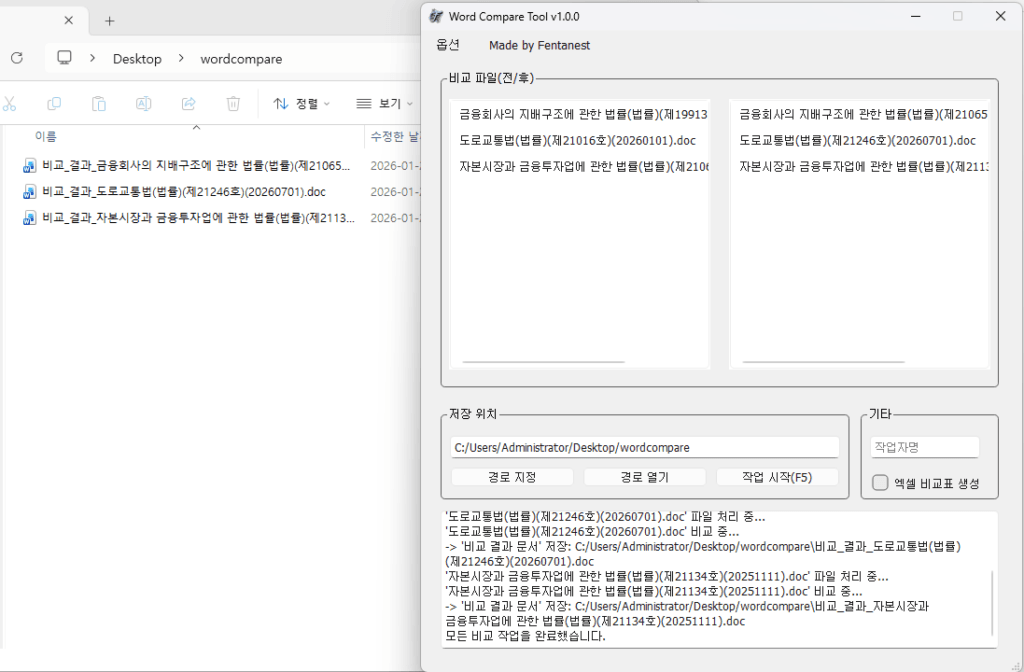Click the Delete trash icon in the toolbar
The width and height of the screenshot is (1024, 672).
pyautogui.click(x=231, y=103)
